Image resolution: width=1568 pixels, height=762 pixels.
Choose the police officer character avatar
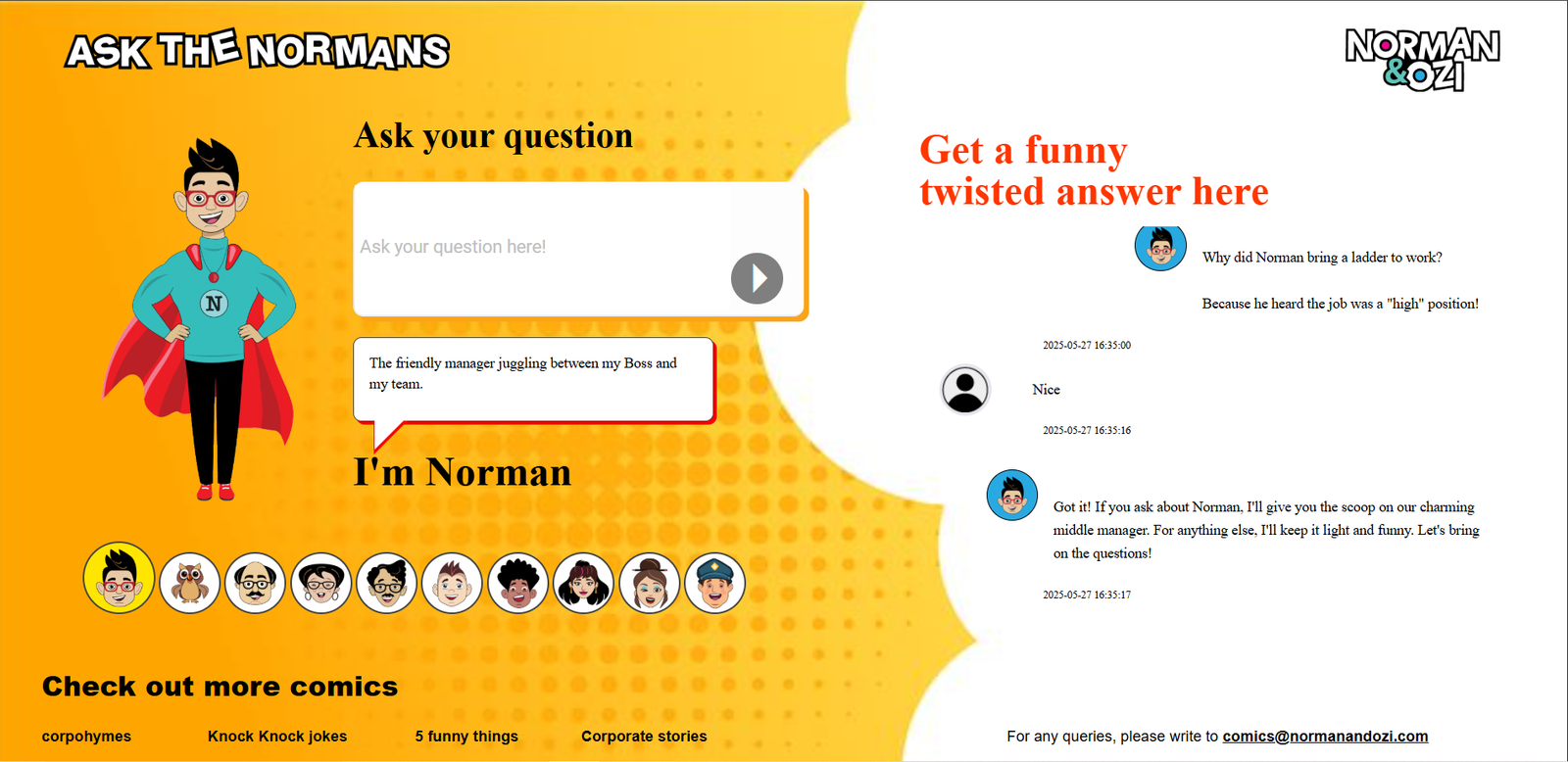pyautogui.click(x=714, y=583)
